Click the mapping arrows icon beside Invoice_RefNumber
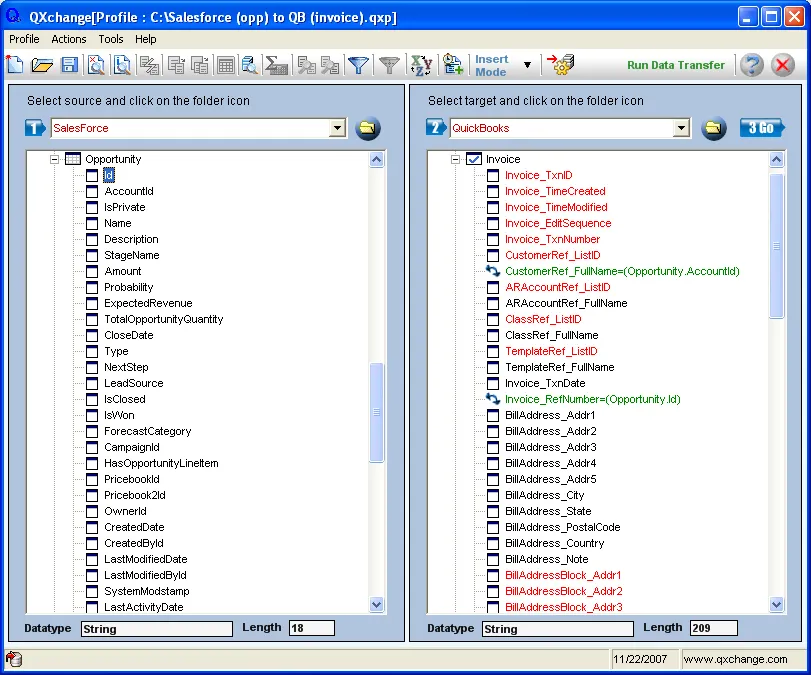 pos(493,399)
